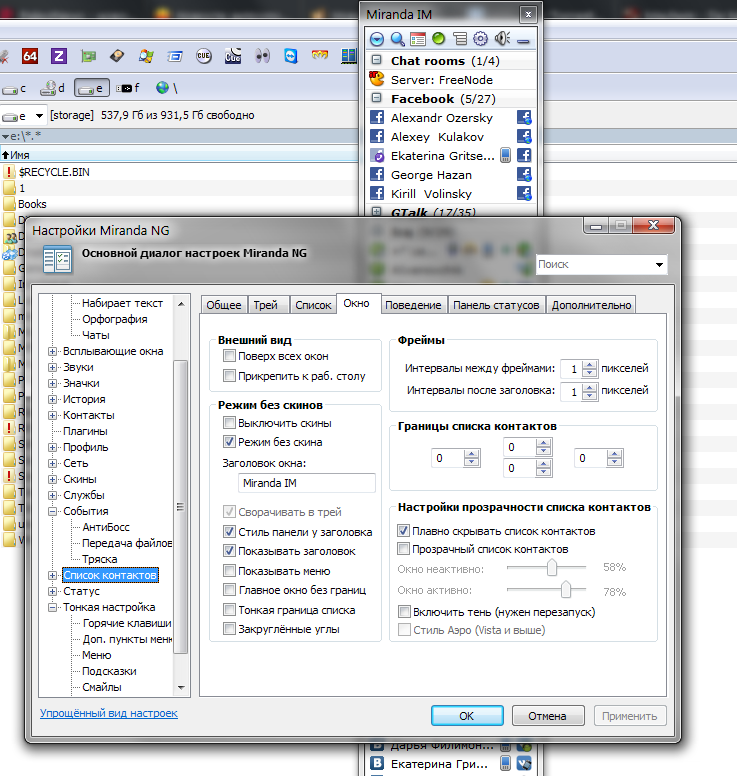Uncheck Показывать заголовок
737x776 pixels.
point(229,550)
